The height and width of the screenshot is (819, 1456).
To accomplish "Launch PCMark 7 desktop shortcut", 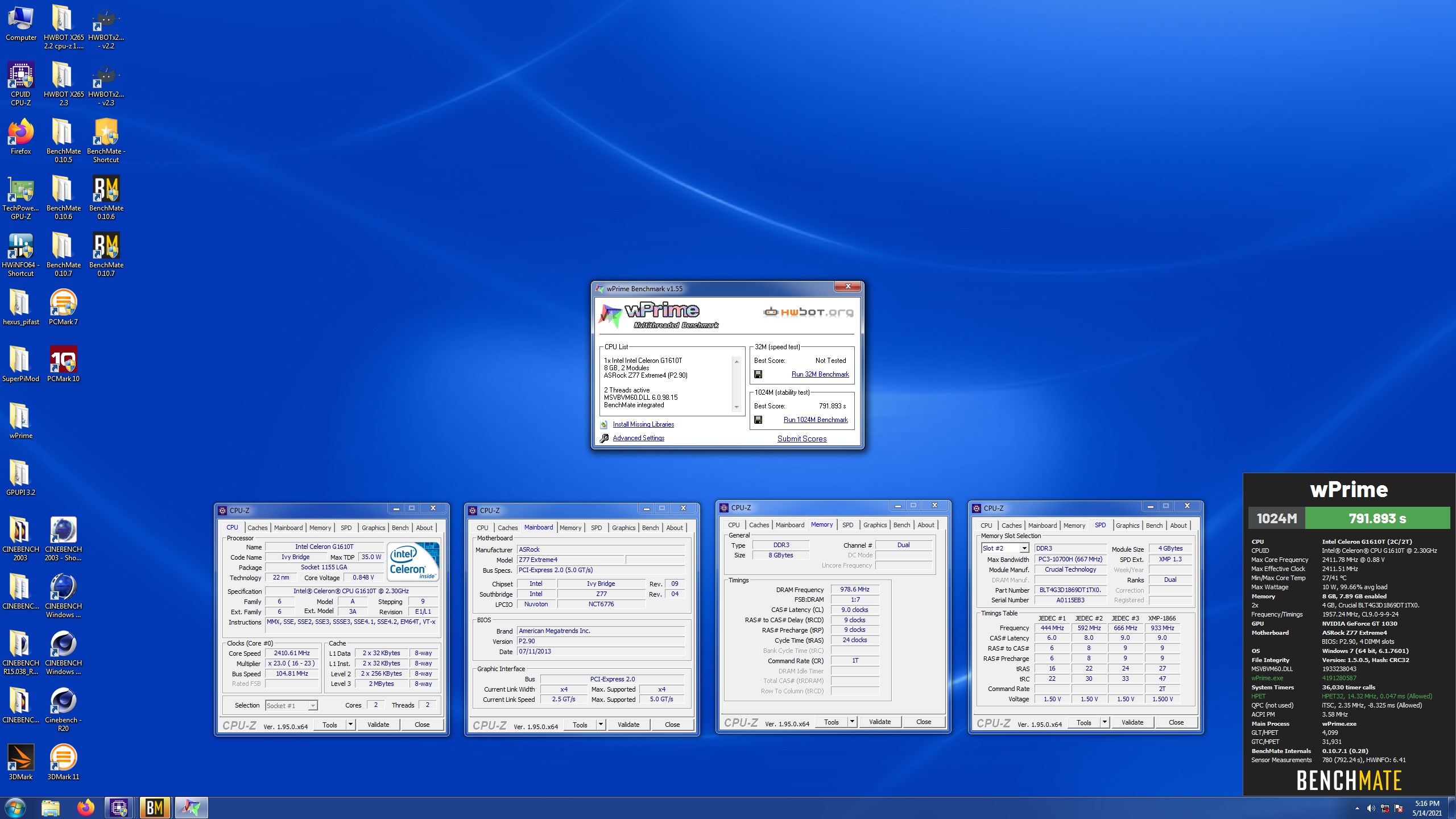I will coord(63,307).
